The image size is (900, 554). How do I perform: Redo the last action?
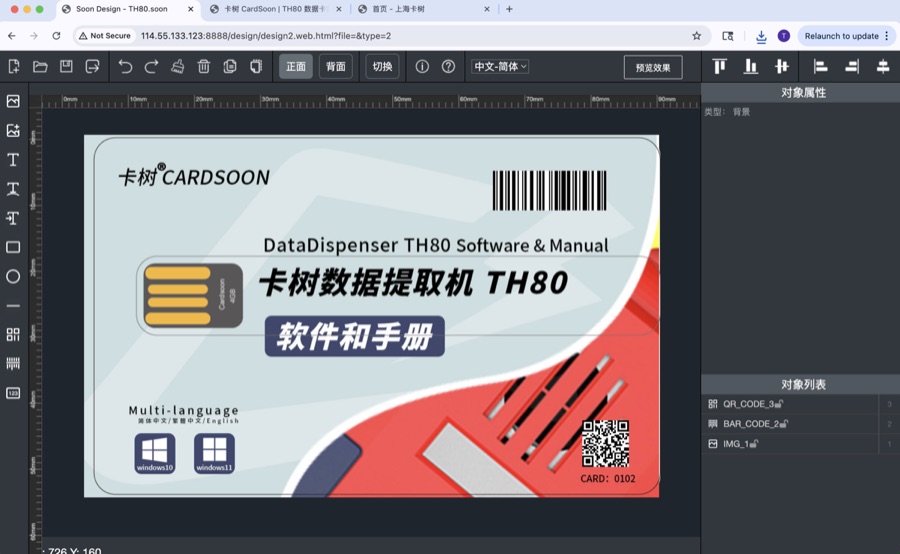pos(151,67)
